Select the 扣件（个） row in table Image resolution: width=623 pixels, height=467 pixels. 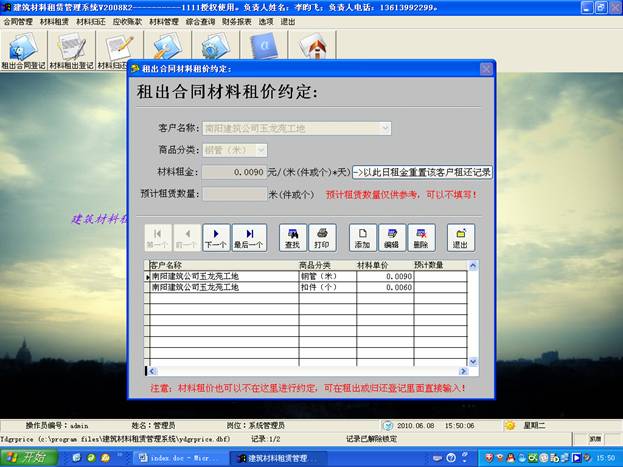coord(300,287)
